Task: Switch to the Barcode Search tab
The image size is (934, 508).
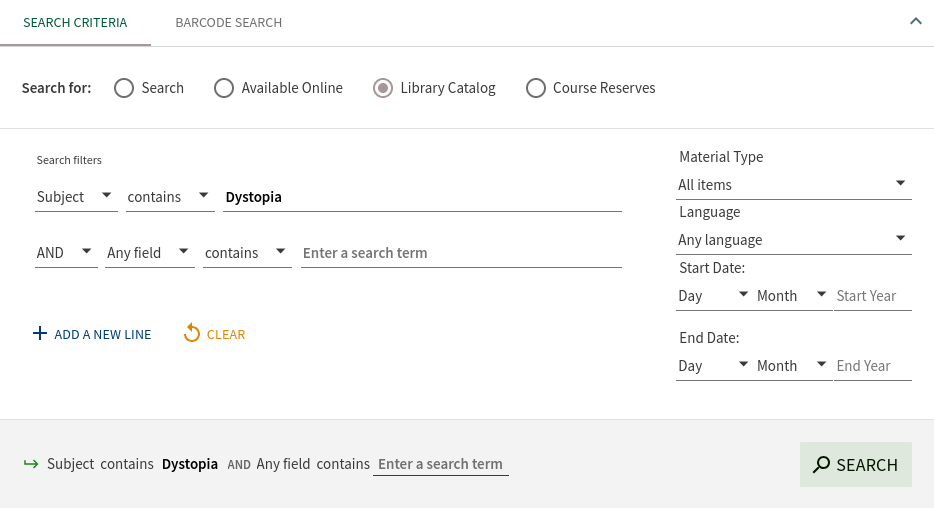Action: [228, 22]
